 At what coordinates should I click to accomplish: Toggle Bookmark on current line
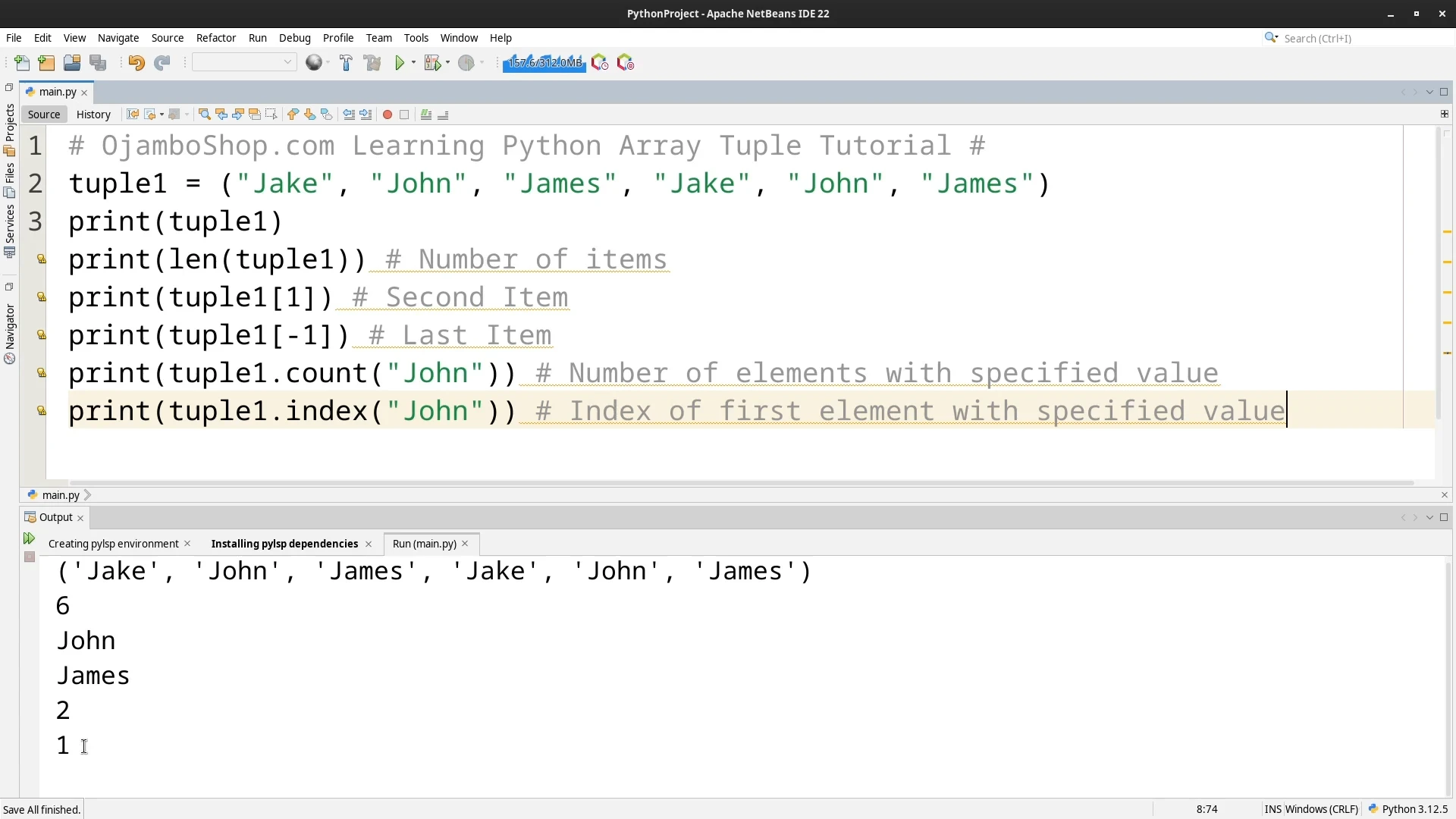[x=326, y=115]
